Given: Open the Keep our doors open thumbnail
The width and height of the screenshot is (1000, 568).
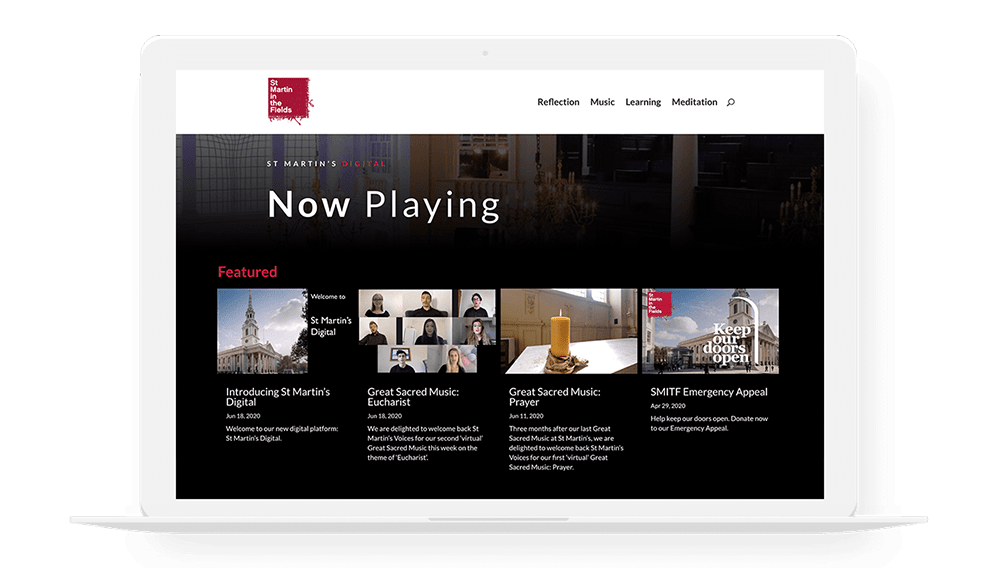Looking at the screenshot, I should pyautogui.click(x=710, y=331).
